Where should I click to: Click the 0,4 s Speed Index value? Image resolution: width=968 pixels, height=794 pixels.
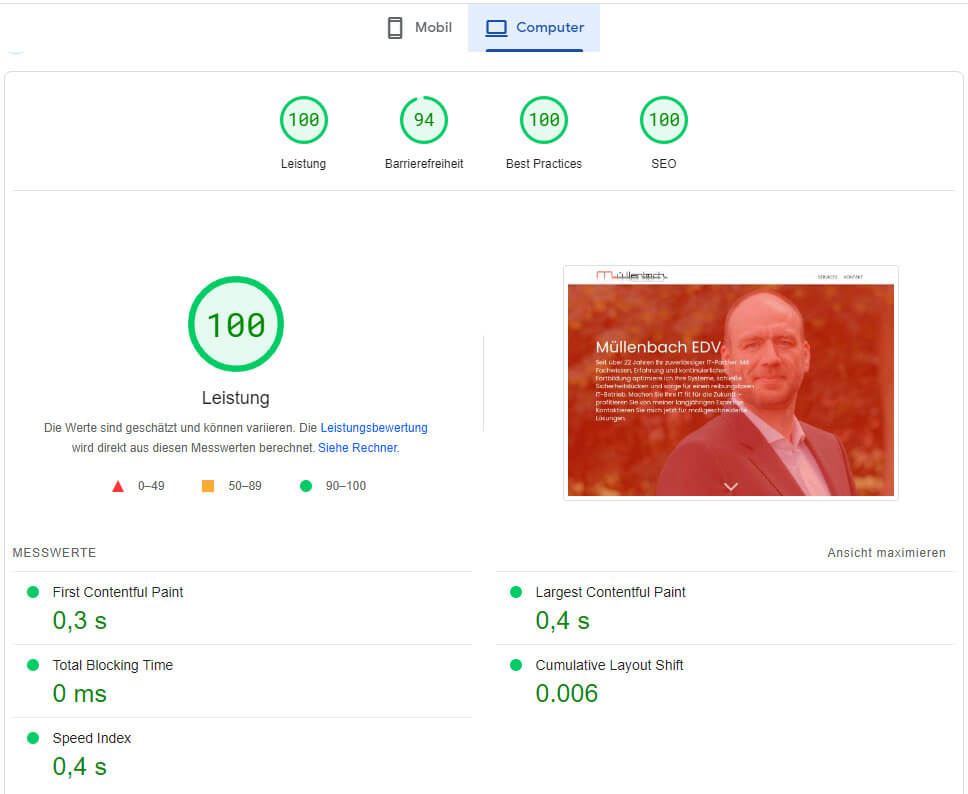pyautogui.click(x=80, y=766)
